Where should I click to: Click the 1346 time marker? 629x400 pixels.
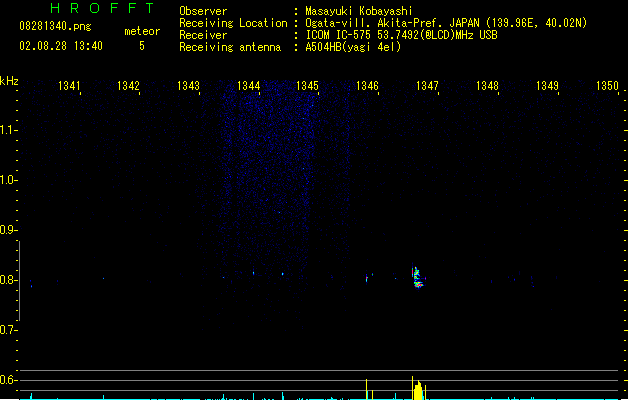(367, 86)
